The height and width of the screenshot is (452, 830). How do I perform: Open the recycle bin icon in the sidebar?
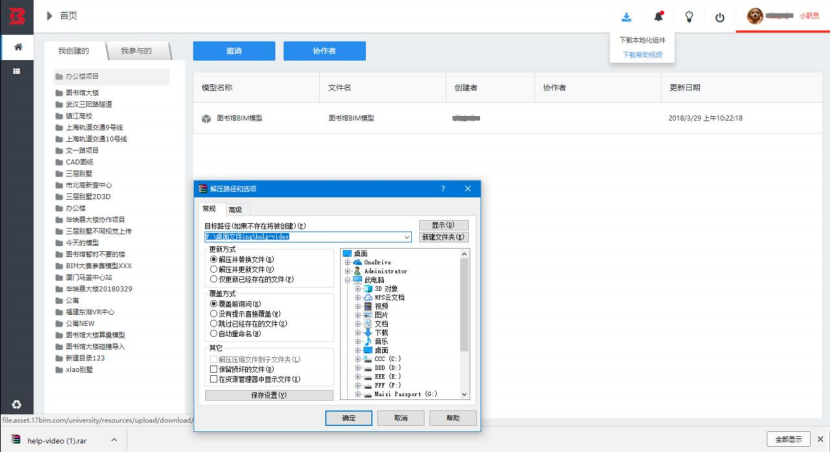[x=17, y=405]
